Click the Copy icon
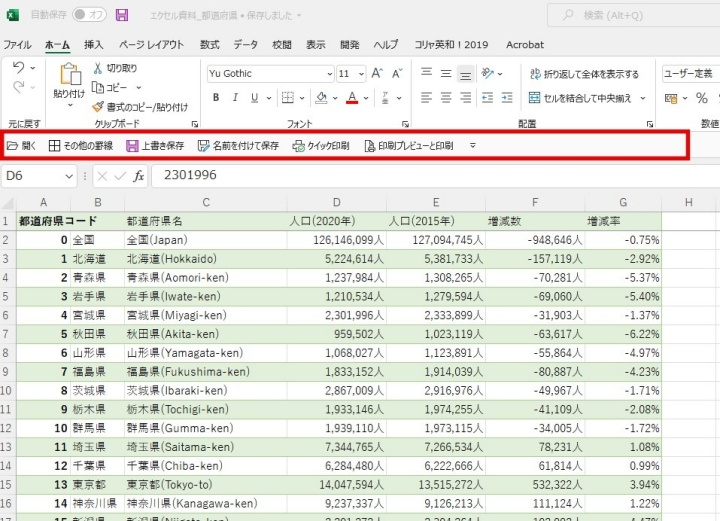Viewport: 720px width, 521px height. coord(98,87)
